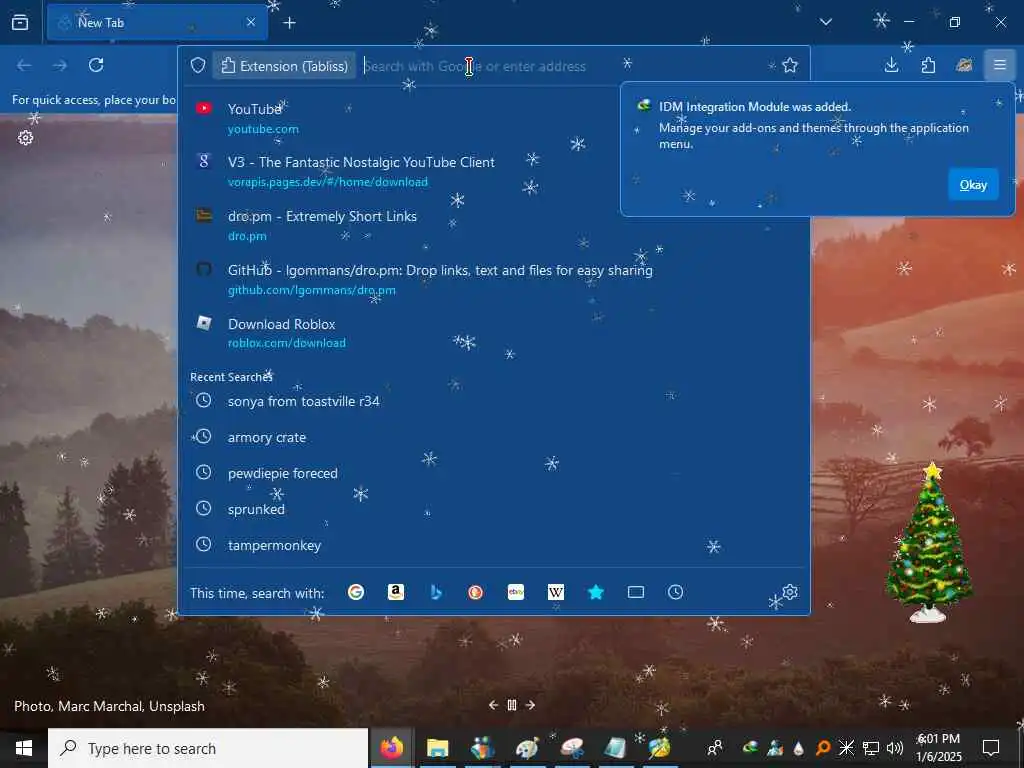This screenshot has height=768, width=1024.
Task: Skip to the next Tabliss background
Action: tap(530, 705)
